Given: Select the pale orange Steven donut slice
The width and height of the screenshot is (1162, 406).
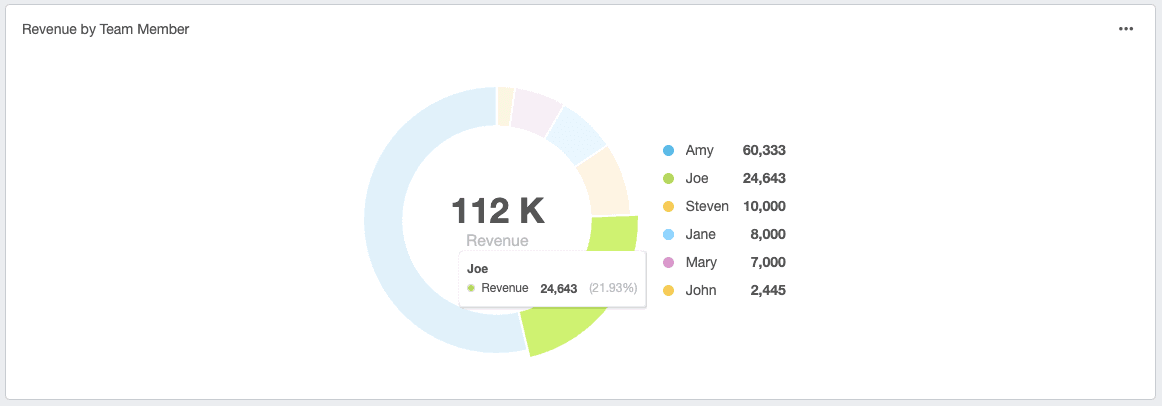Looking at the screenshot, I should (604, 181).
